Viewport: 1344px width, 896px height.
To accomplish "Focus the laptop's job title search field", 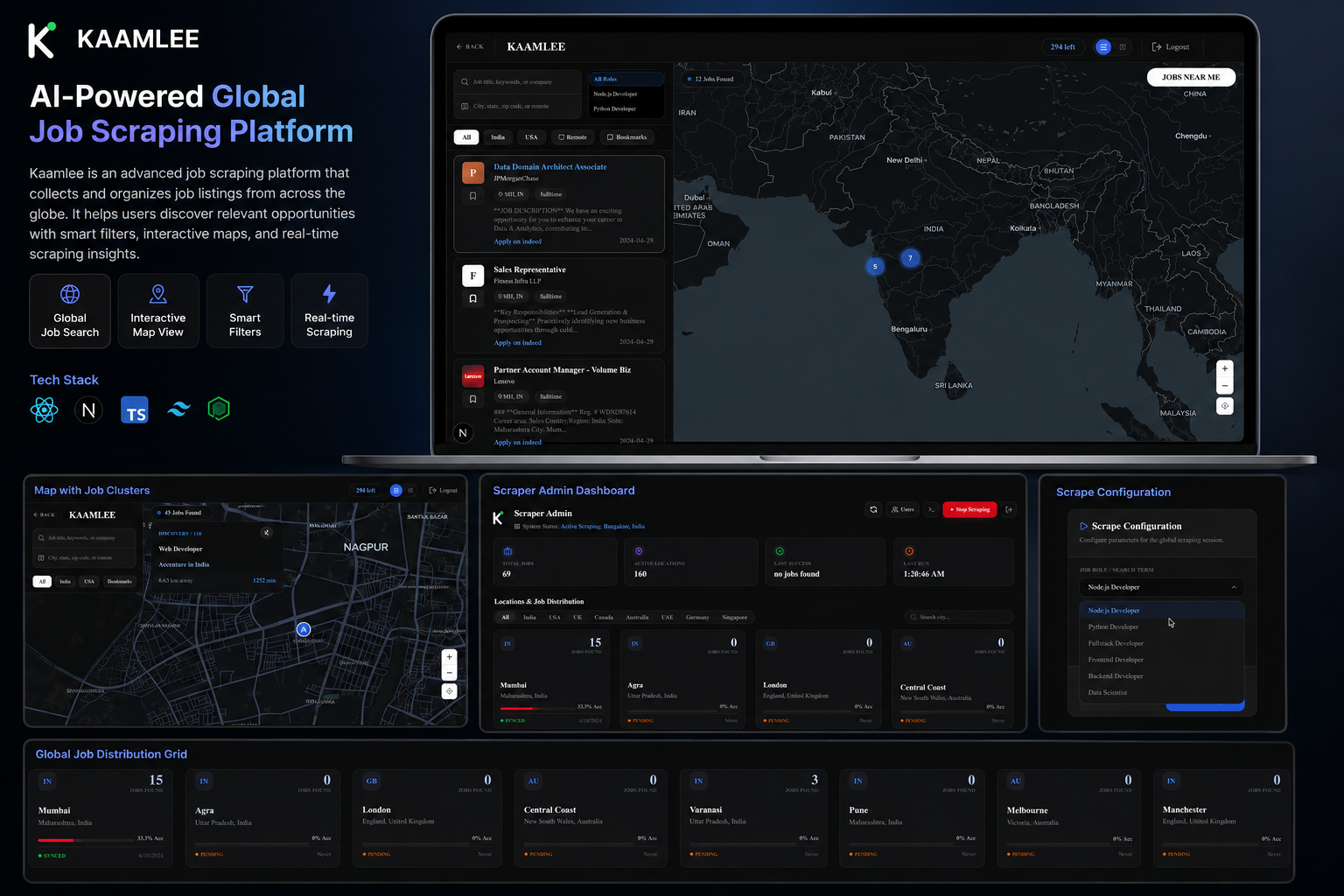I will 517,82.
